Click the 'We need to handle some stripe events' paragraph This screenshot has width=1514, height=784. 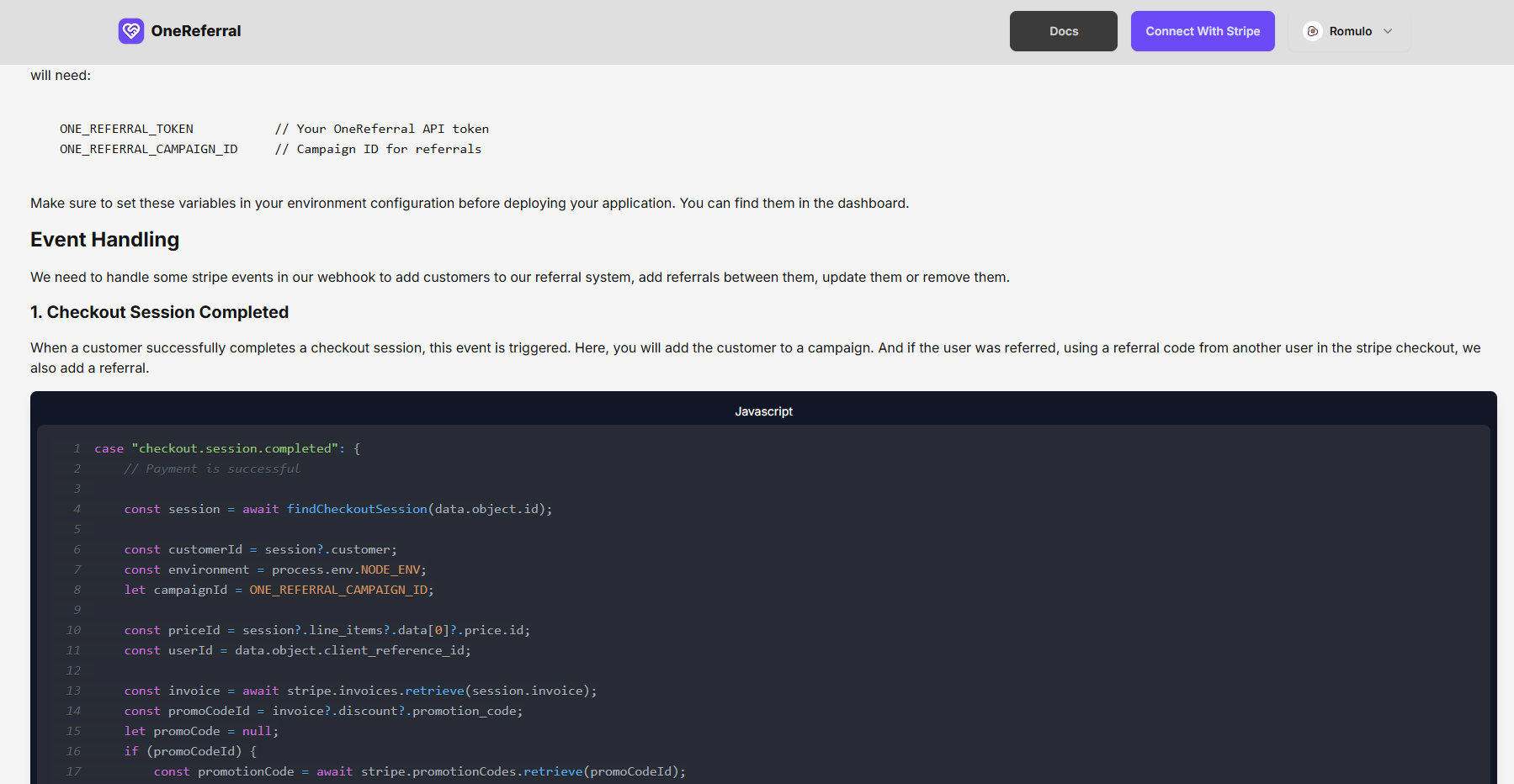[x=520, y=277]
